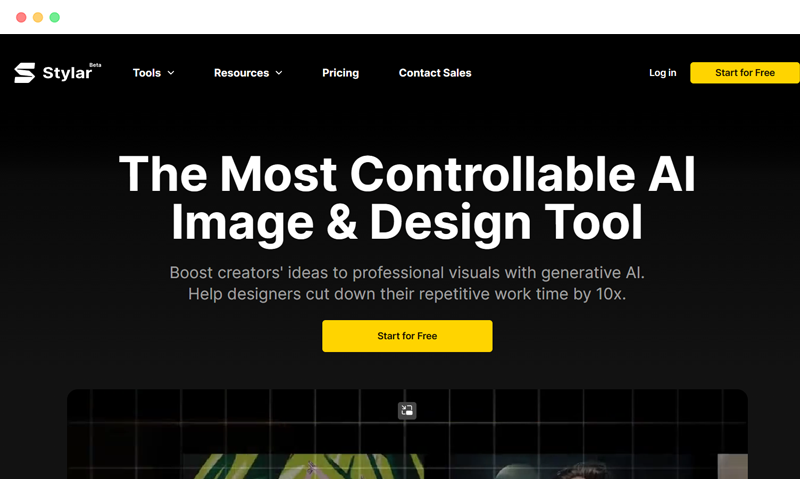The image size is (800, 479).
Task: Click the Stylar brand name text
Action: pos(67,73)
